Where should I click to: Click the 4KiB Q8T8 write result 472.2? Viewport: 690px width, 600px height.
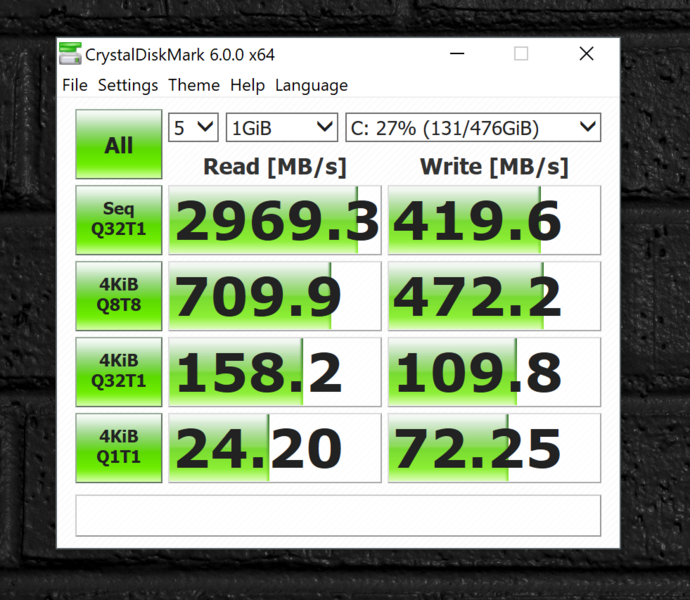pyautogui.click(x=494, y=296)
